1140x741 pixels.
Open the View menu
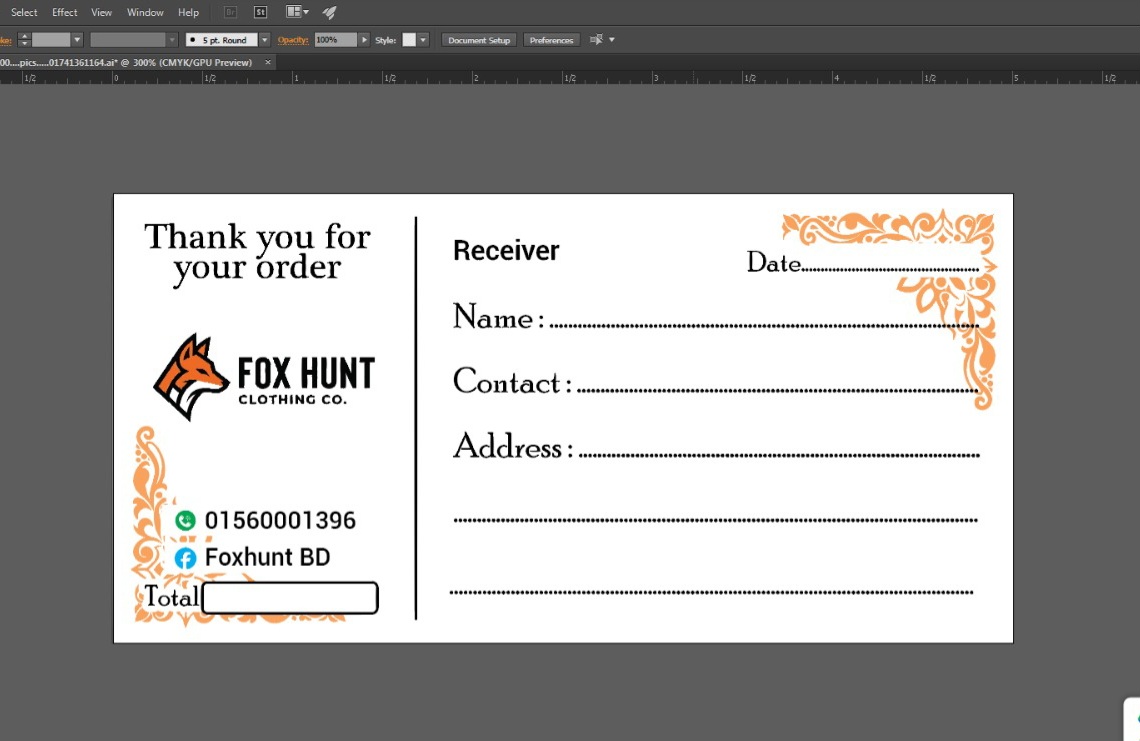point(102,12)
